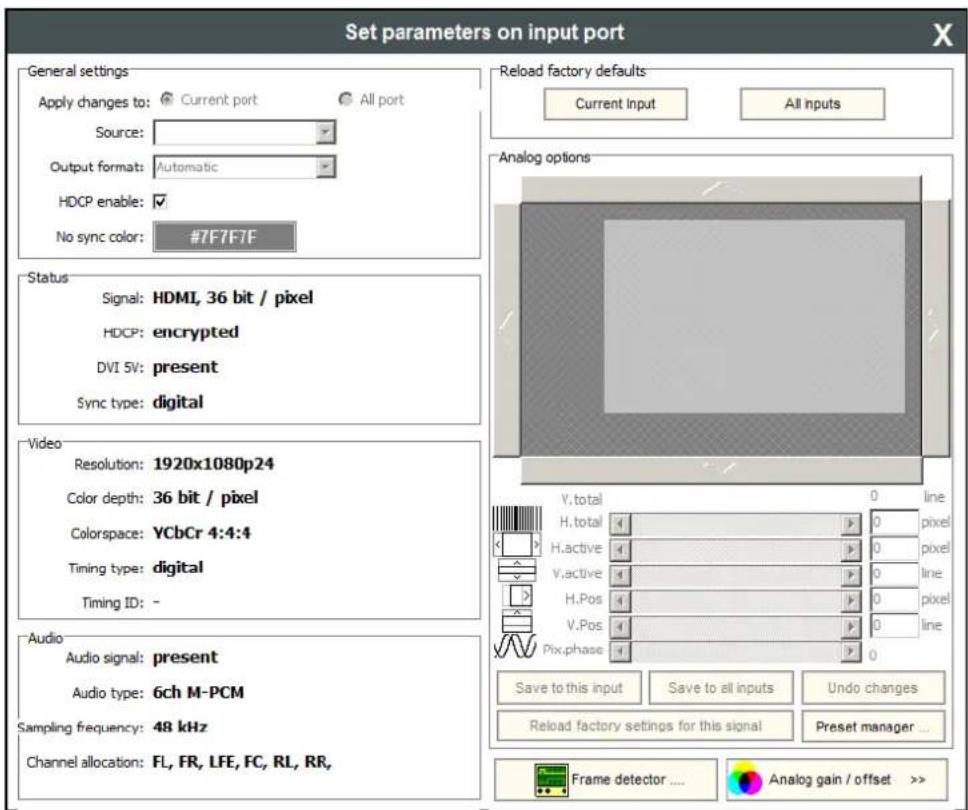Click Undo changes button
Viewport: 968px width, 810px height.
point(873,688)
